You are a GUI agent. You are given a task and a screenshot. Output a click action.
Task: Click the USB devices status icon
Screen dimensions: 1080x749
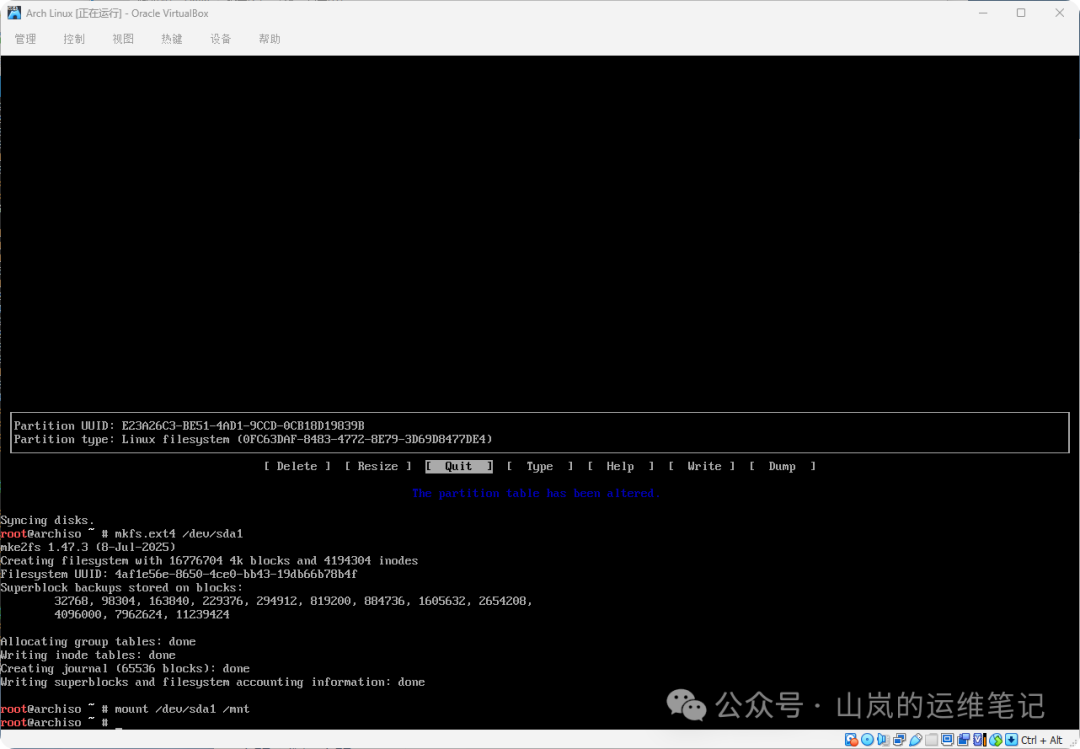tap(915, 739)
